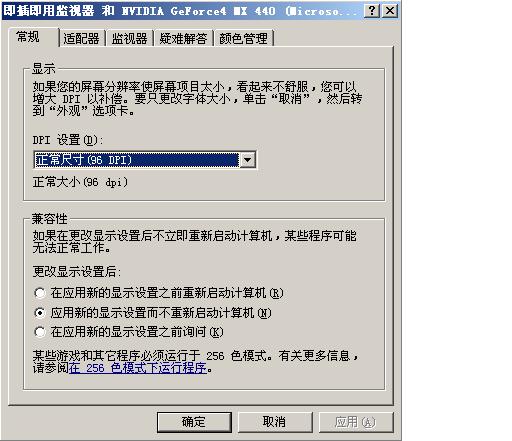Select the restart-before-applying (R) radio button
This screenshot has width=512, height=441.
click(x=40, y=293)
